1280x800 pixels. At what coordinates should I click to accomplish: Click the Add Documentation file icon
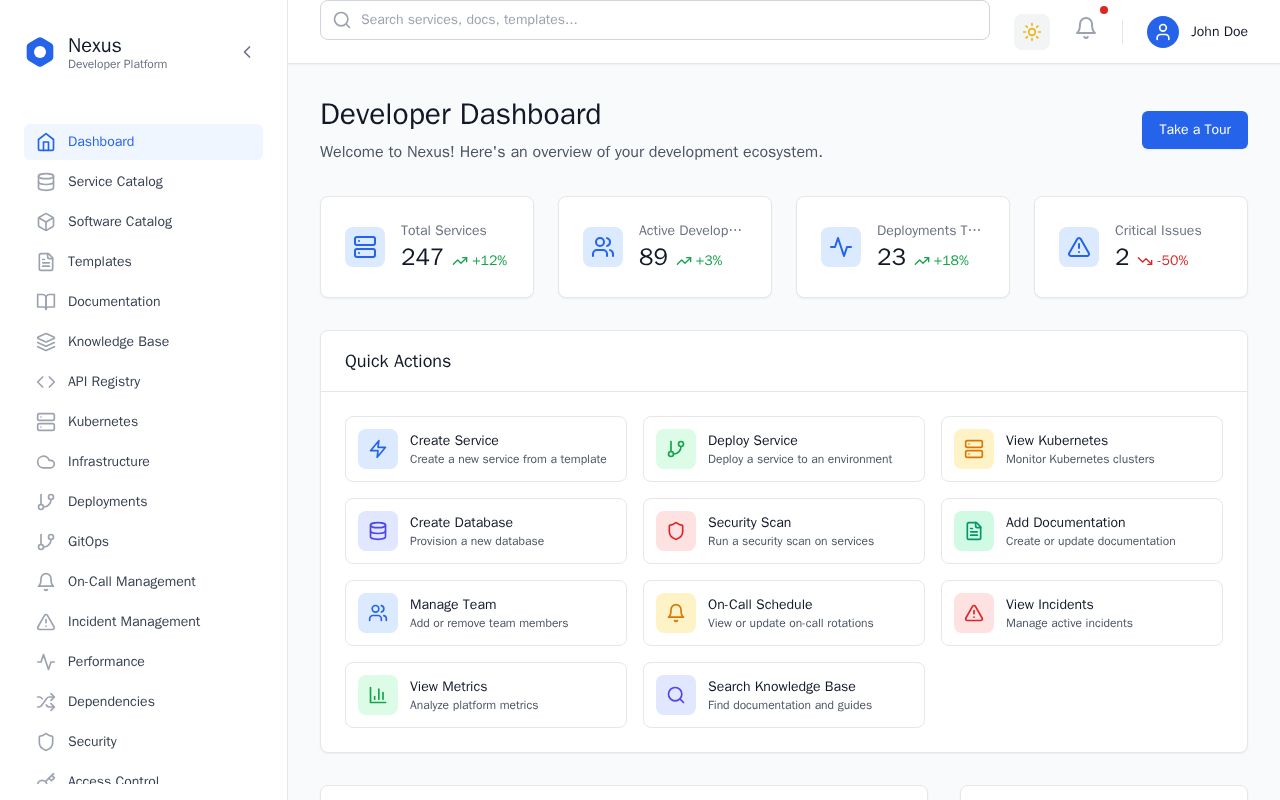tap(974, 531)
